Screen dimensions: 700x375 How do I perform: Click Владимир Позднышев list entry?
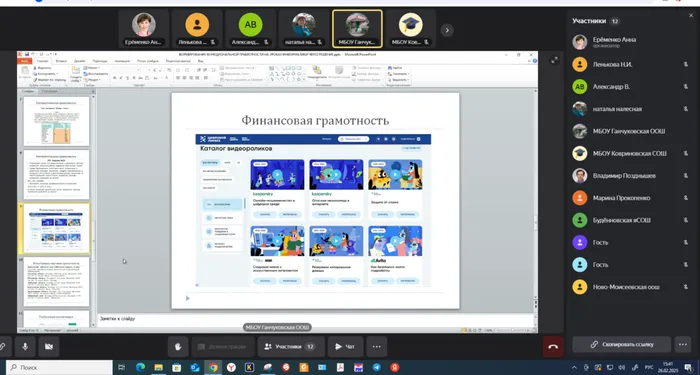tap(630, 175)
